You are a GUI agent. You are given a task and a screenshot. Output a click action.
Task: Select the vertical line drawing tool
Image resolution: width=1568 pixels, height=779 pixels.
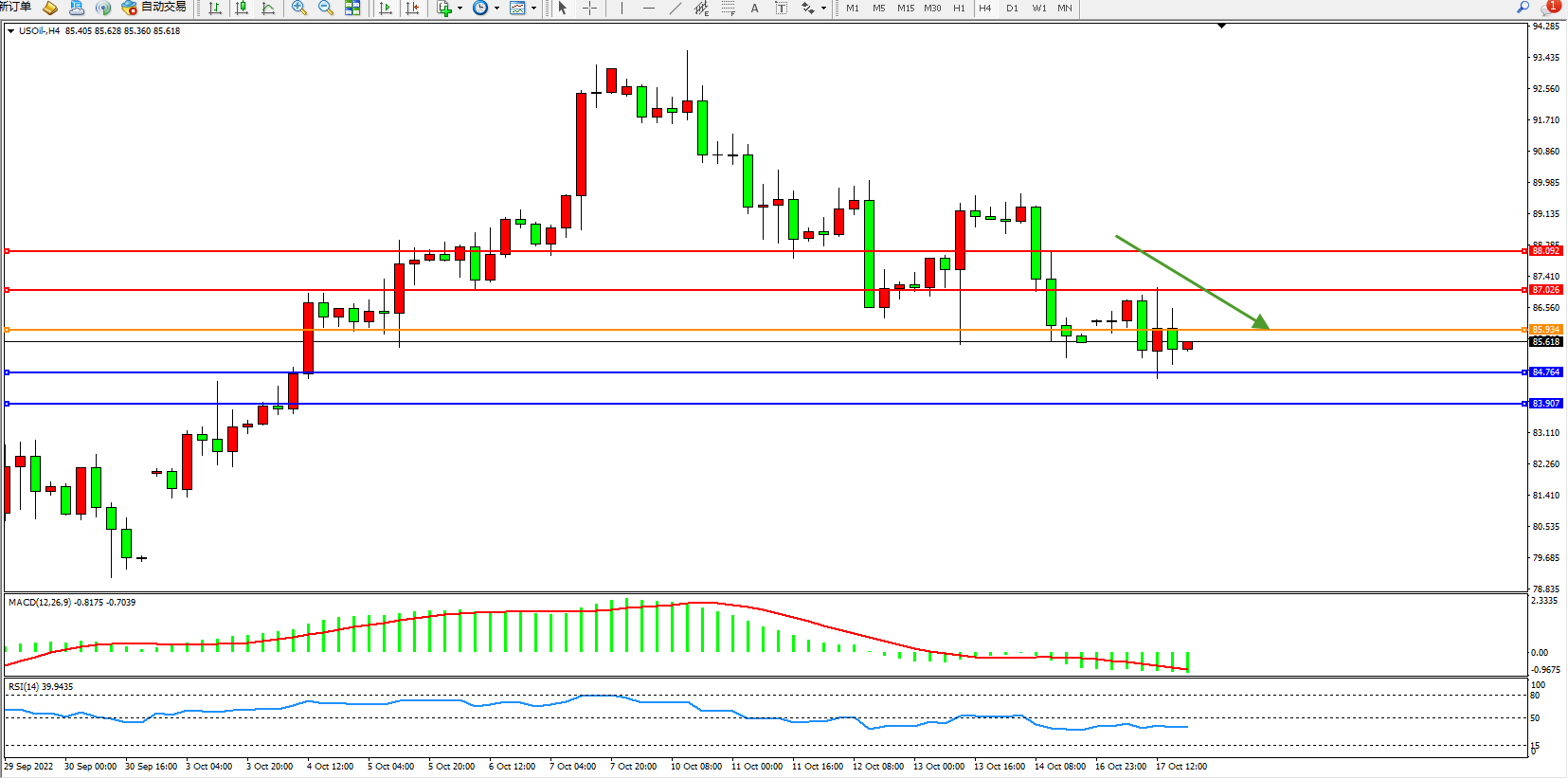622,9
